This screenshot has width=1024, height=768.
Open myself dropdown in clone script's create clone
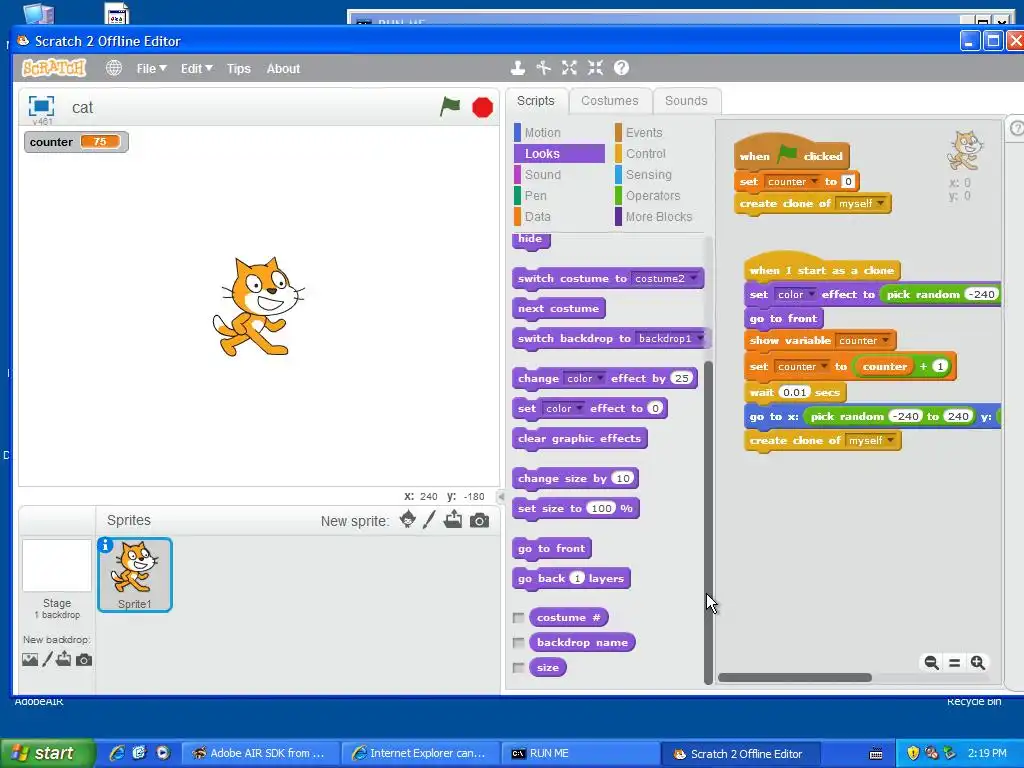click(890, 440)
